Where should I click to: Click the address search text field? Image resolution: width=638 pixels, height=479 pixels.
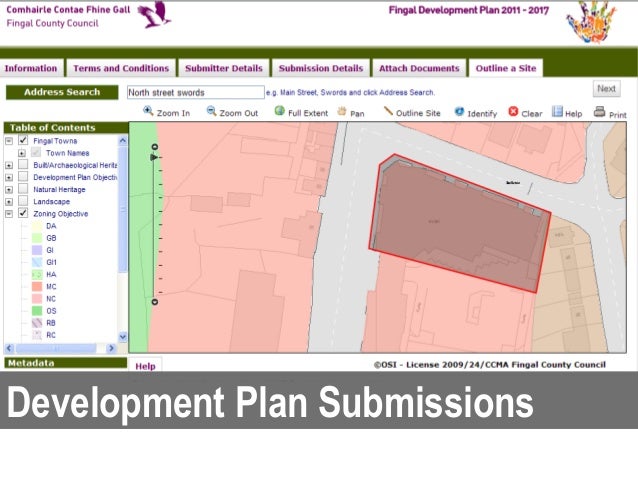[194, 92]
